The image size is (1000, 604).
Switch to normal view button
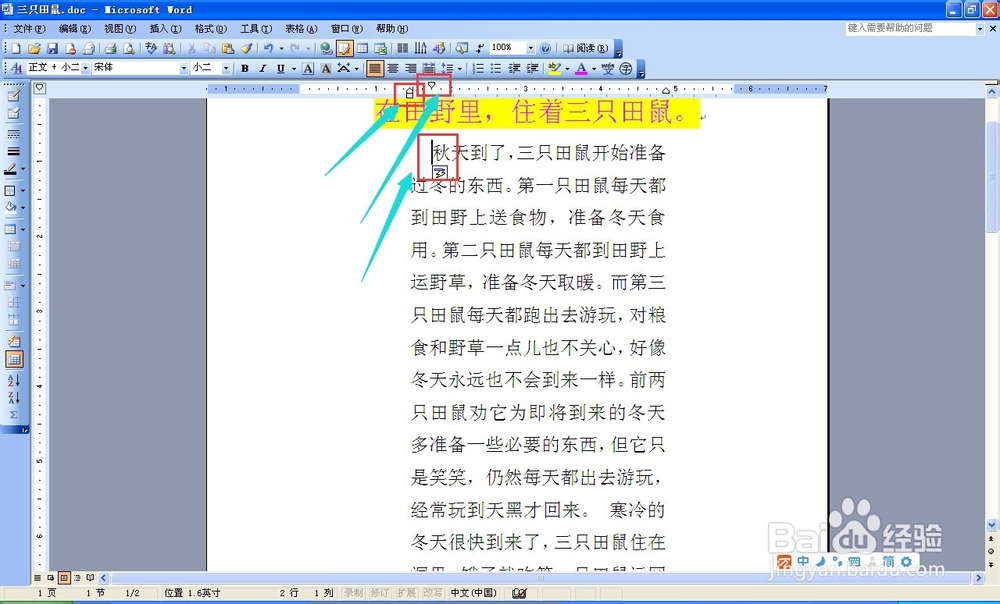point(38,578)
